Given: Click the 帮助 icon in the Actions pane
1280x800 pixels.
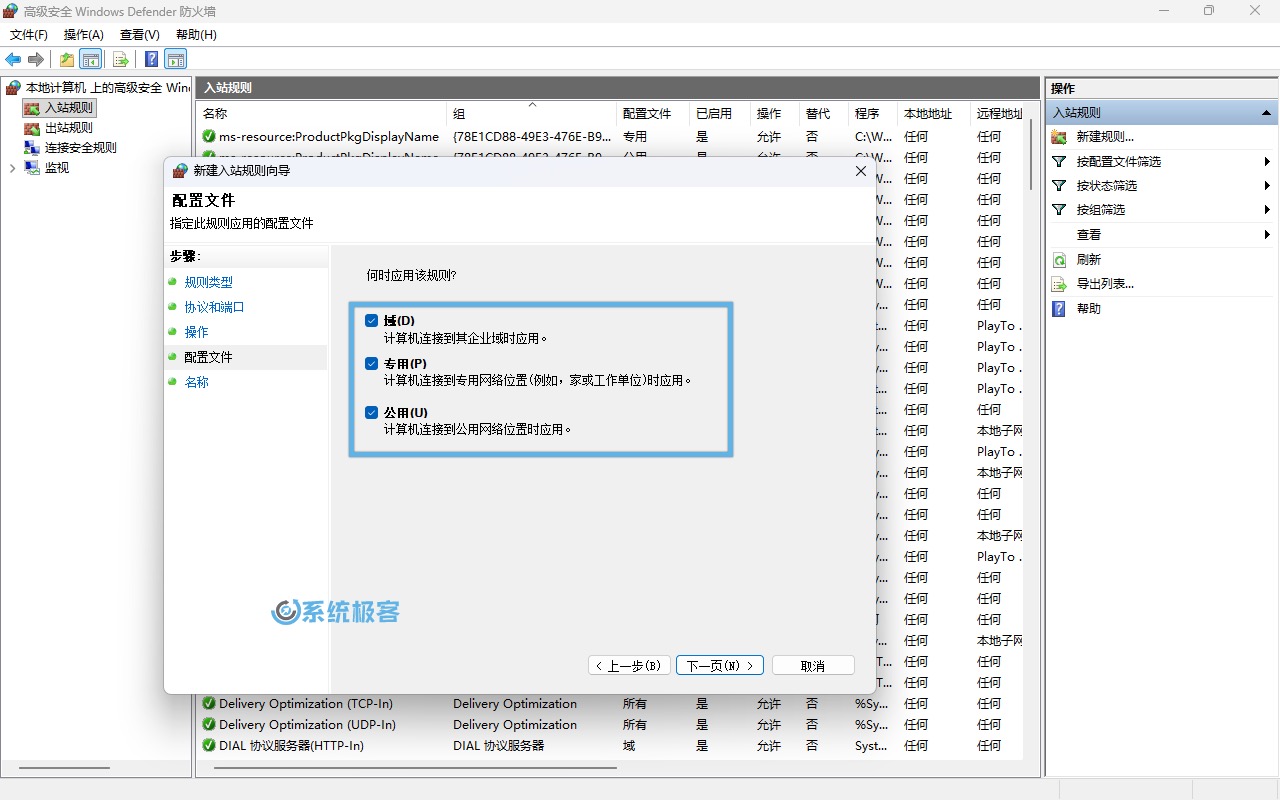Looking at the screenshot, I should [1061, 309].
